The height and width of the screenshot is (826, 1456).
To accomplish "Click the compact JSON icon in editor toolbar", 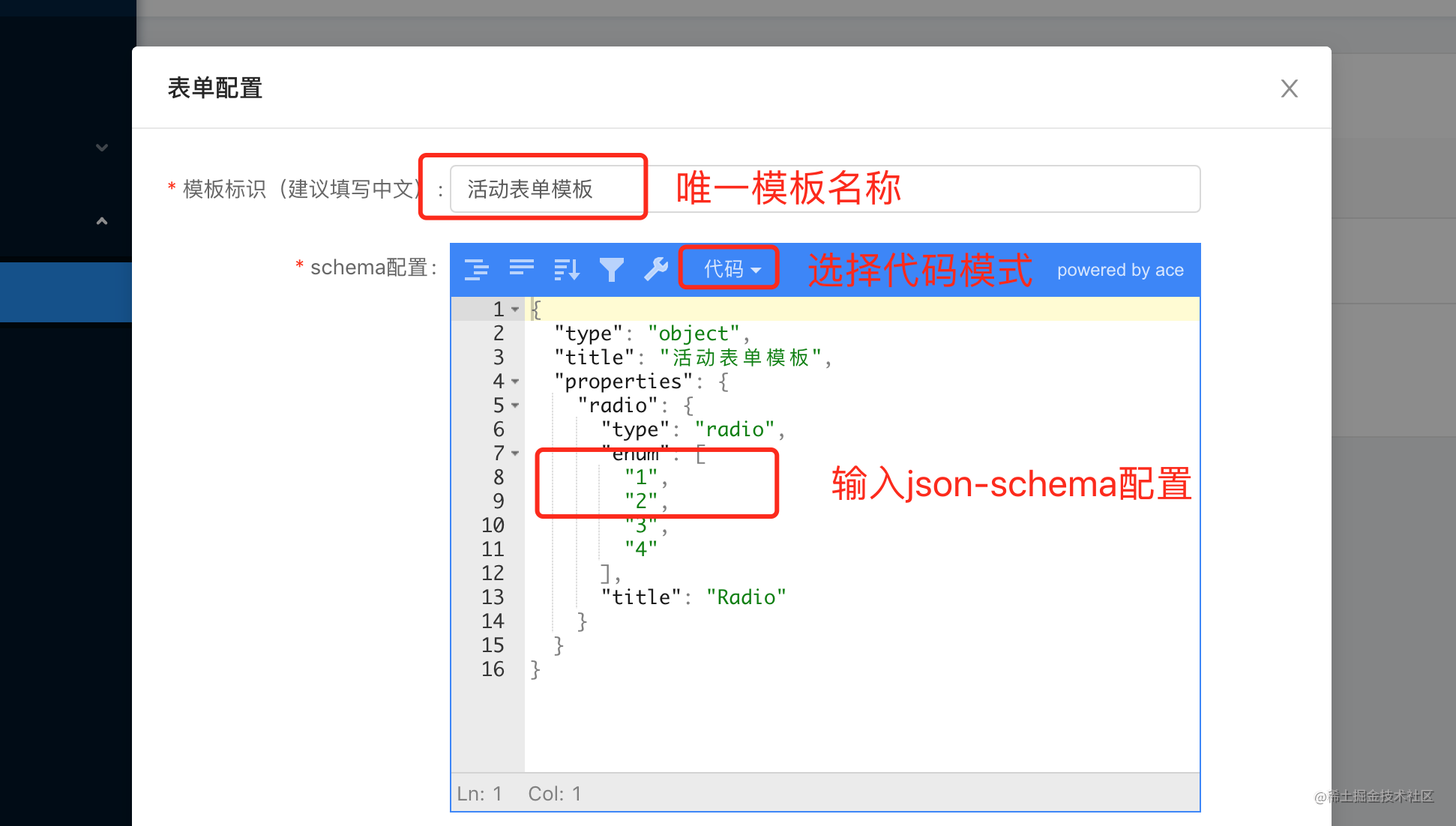I will point(521,269).
